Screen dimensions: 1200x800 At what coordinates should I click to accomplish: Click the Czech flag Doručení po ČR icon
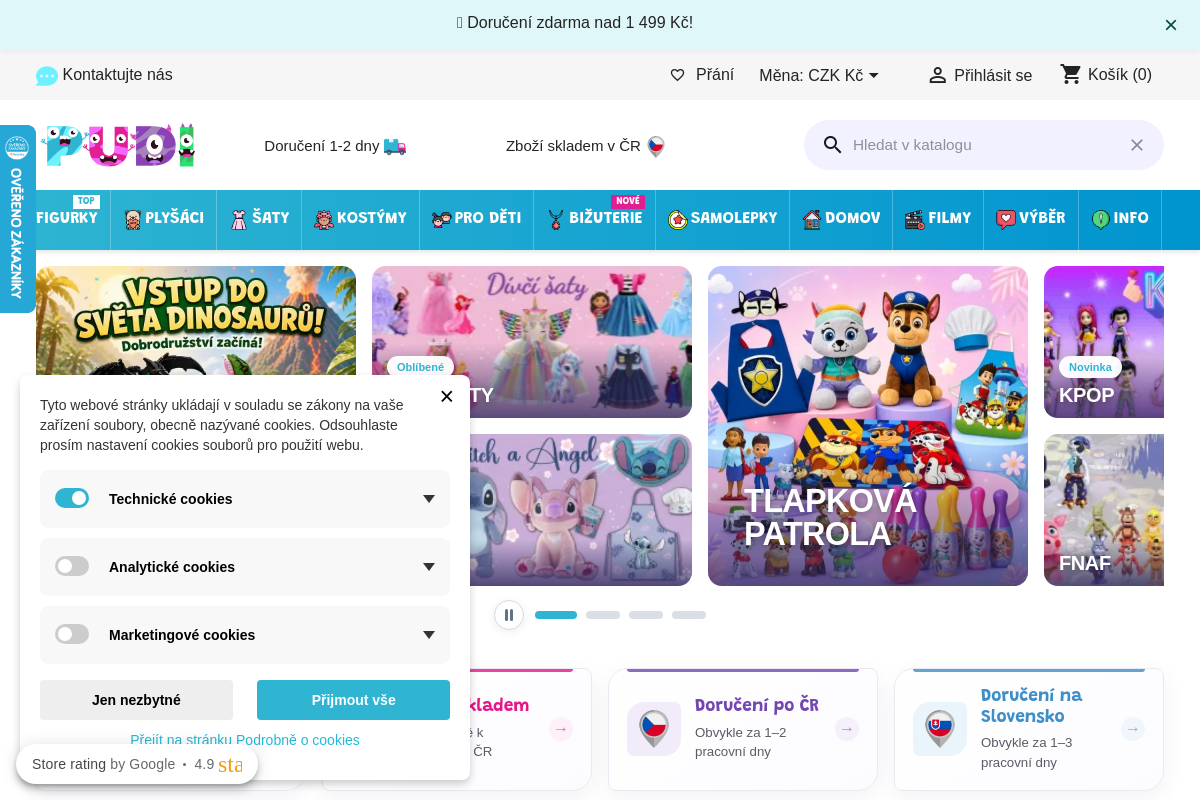point(654,729)
